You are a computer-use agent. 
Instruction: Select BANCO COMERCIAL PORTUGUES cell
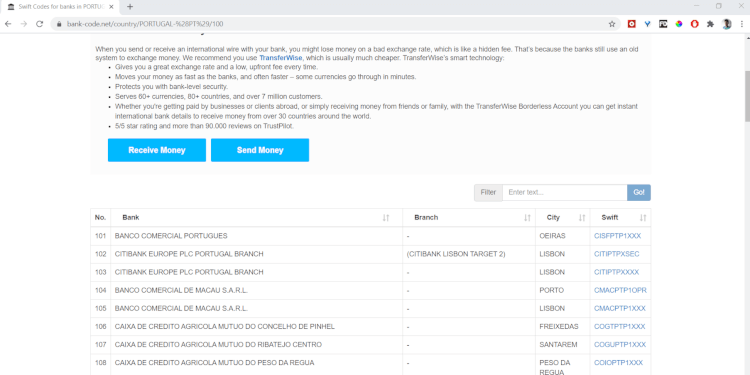pos(256,236)
